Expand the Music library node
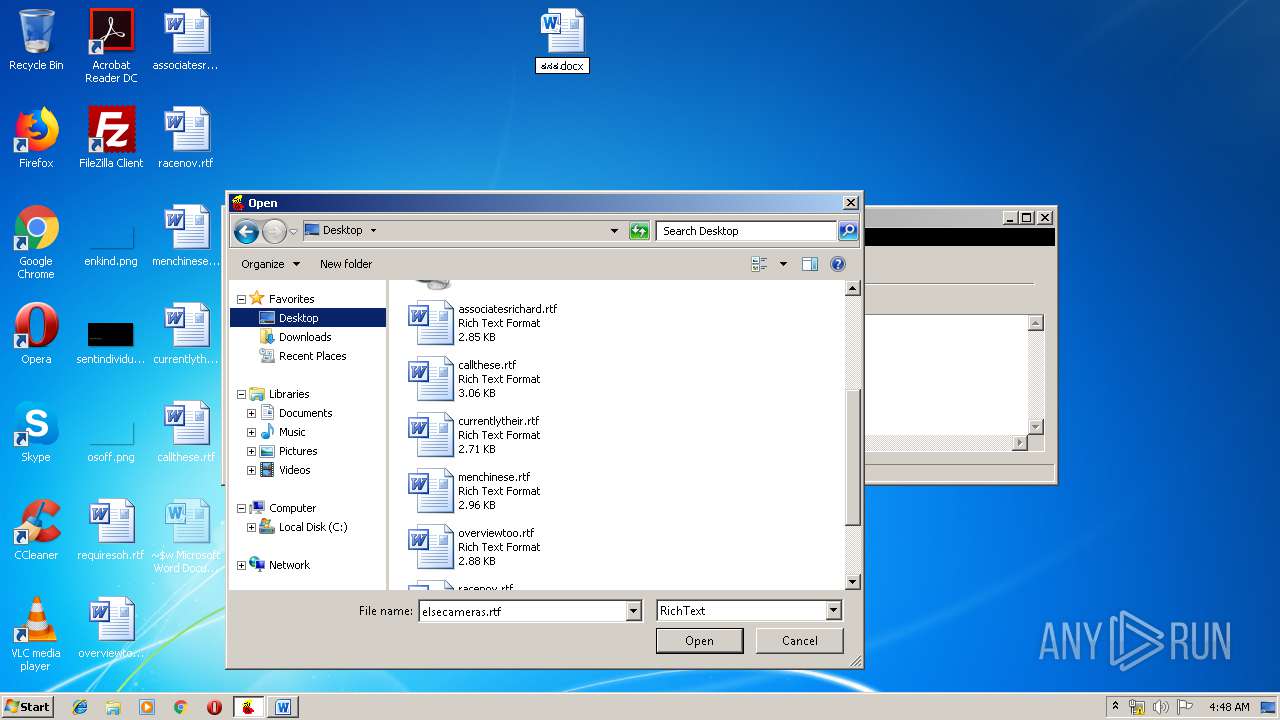This screenshot has height=720, width=1280. 251,432
